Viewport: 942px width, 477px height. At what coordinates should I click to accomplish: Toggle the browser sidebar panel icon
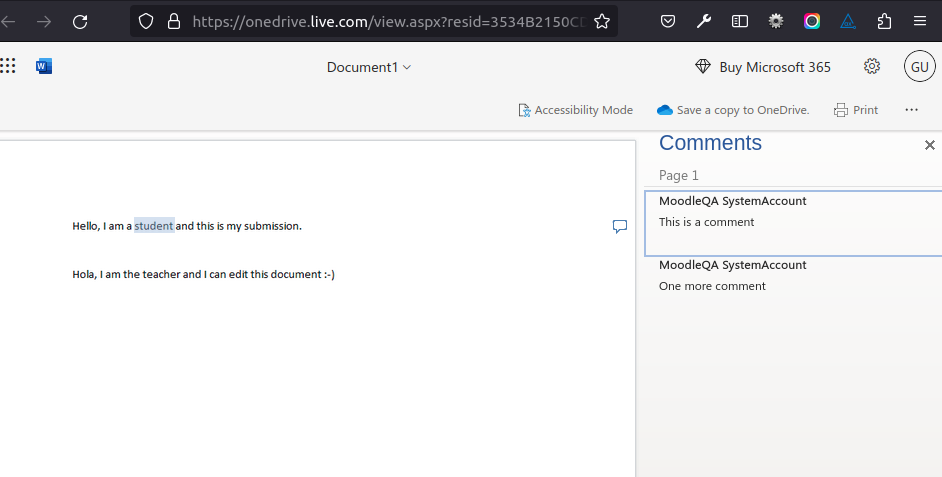pos(740,22)
